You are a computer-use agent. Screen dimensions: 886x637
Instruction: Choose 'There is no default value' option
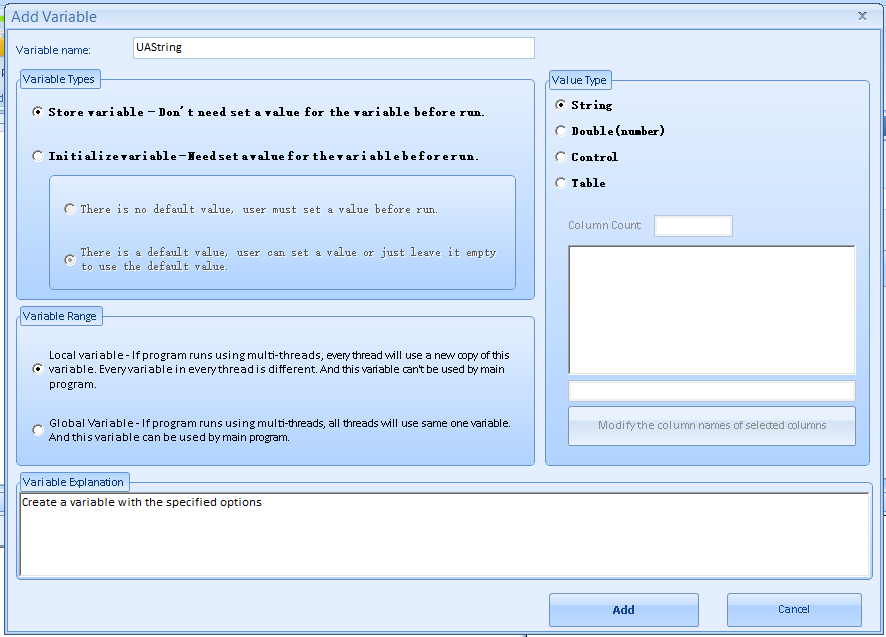[70, 209]
